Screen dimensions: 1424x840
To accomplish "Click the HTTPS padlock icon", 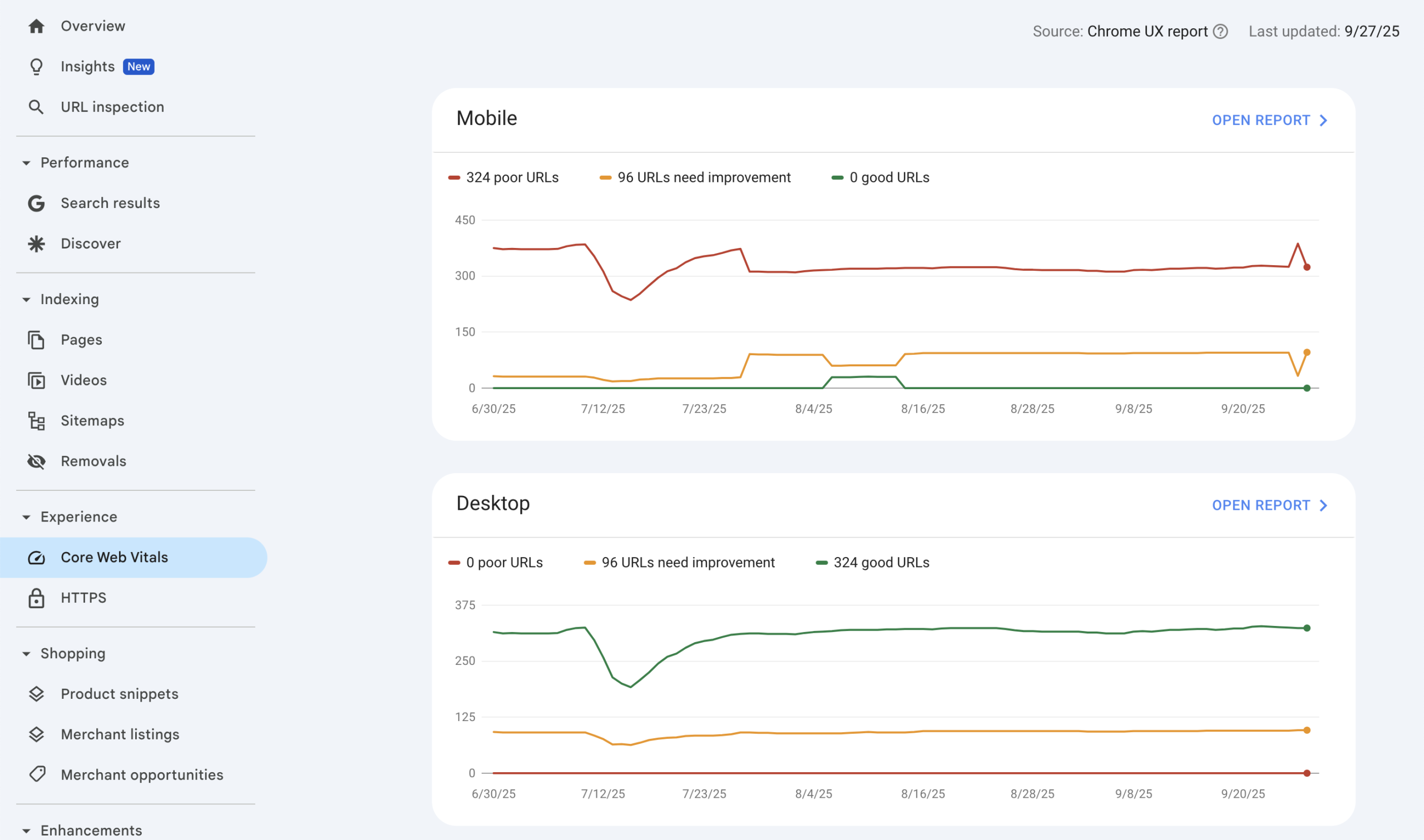I will click(x=36, y=598).
